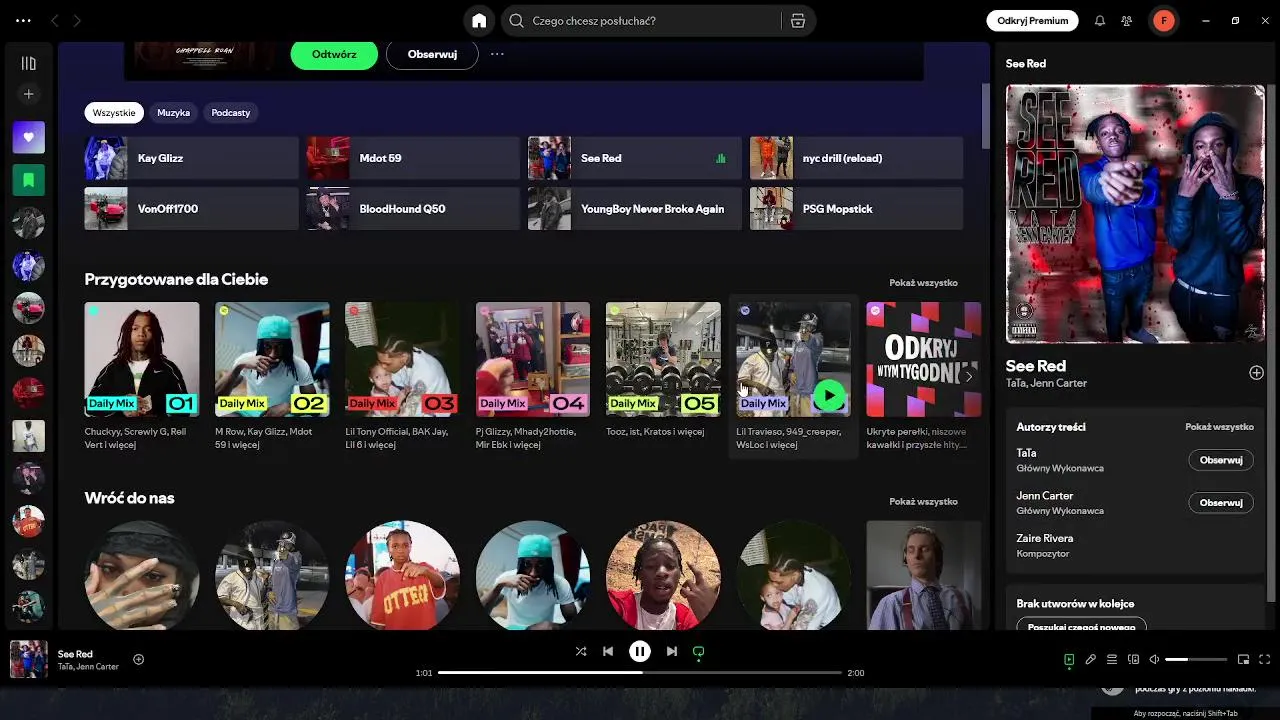Screen dimensions: 1280x720
Task: Skip to previous track
Action: click(x=608, y=651)
